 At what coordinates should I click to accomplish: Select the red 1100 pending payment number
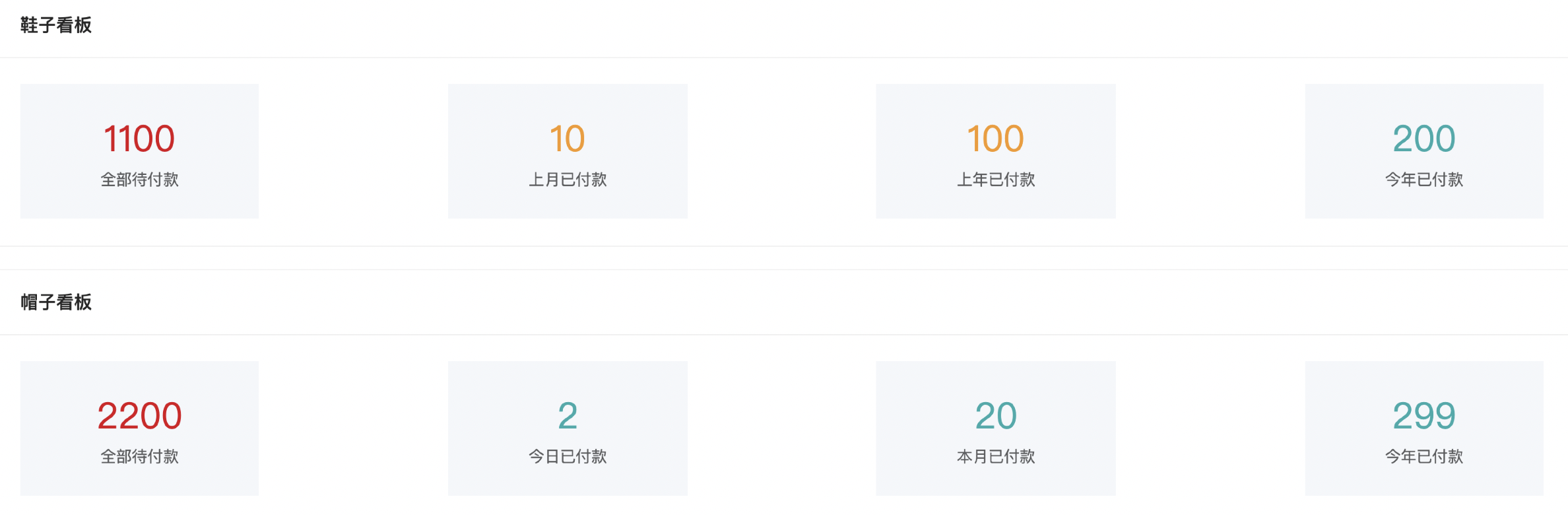139,139
